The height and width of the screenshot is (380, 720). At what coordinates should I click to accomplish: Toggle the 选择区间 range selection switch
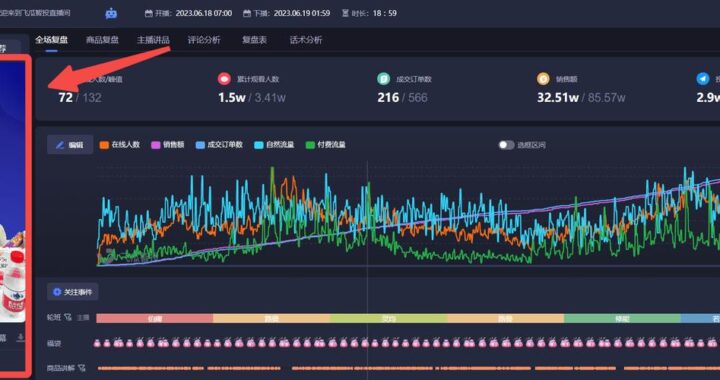point(506,145)
